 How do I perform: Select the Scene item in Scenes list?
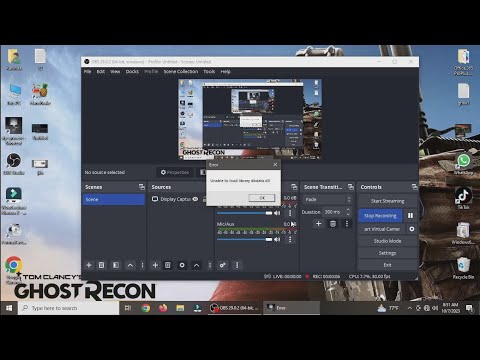(113, 199)
